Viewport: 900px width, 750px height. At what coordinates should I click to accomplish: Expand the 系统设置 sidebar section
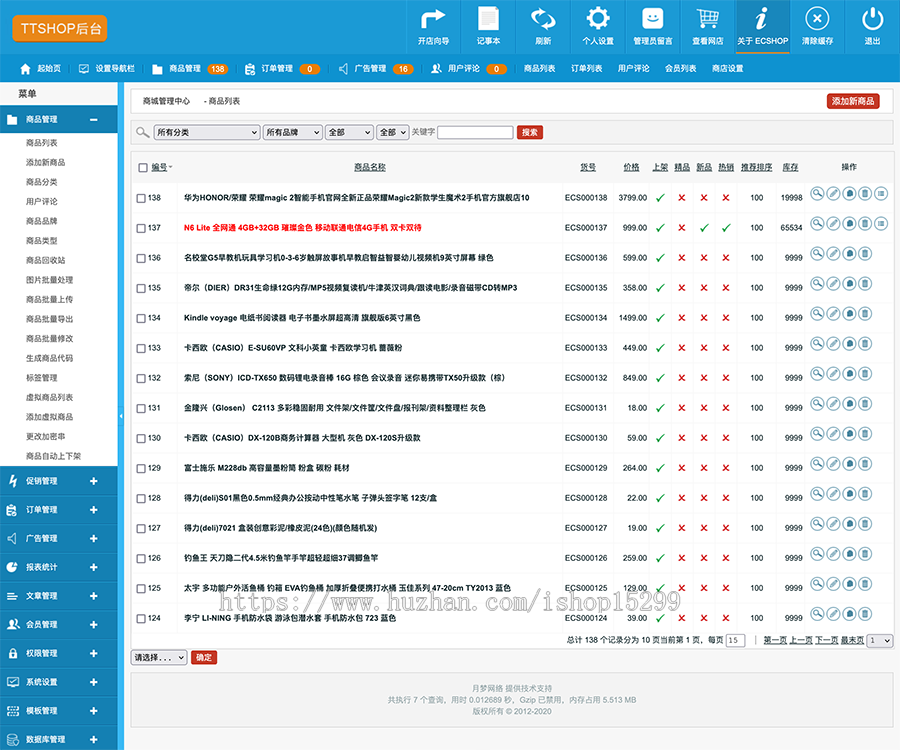[x=94, y=682]
